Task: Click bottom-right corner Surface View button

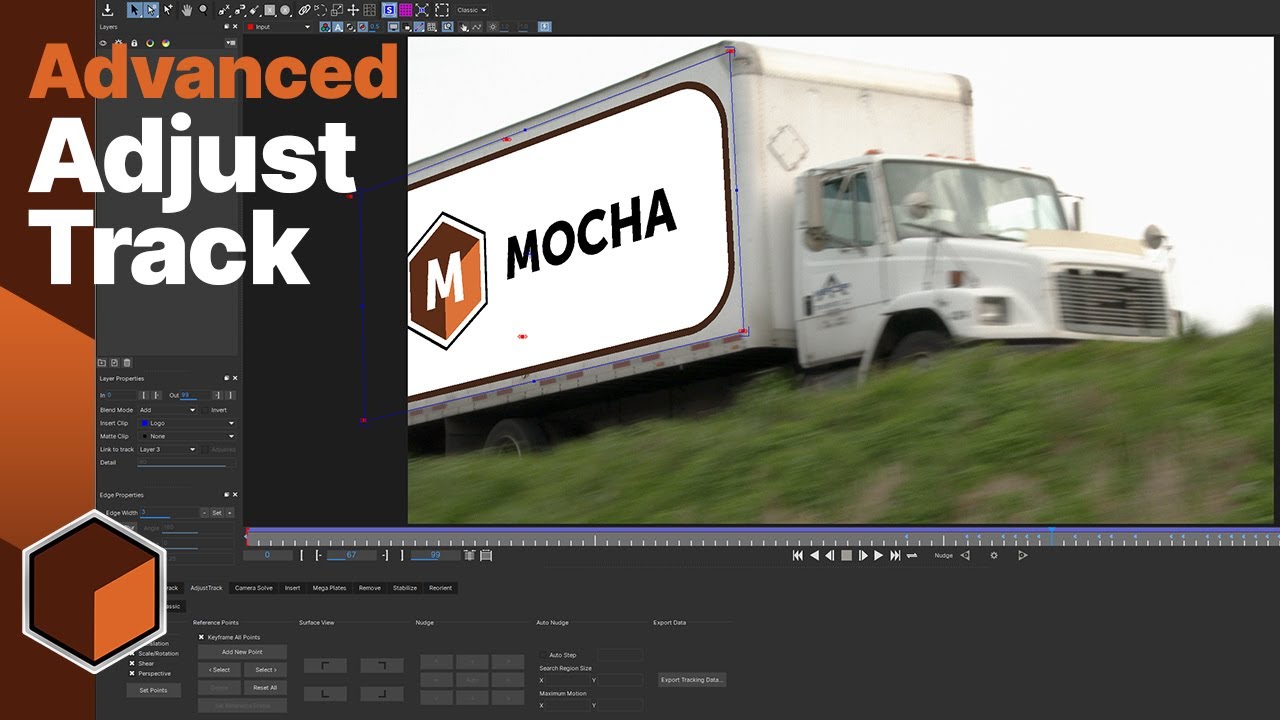Action: pos(382,693)
